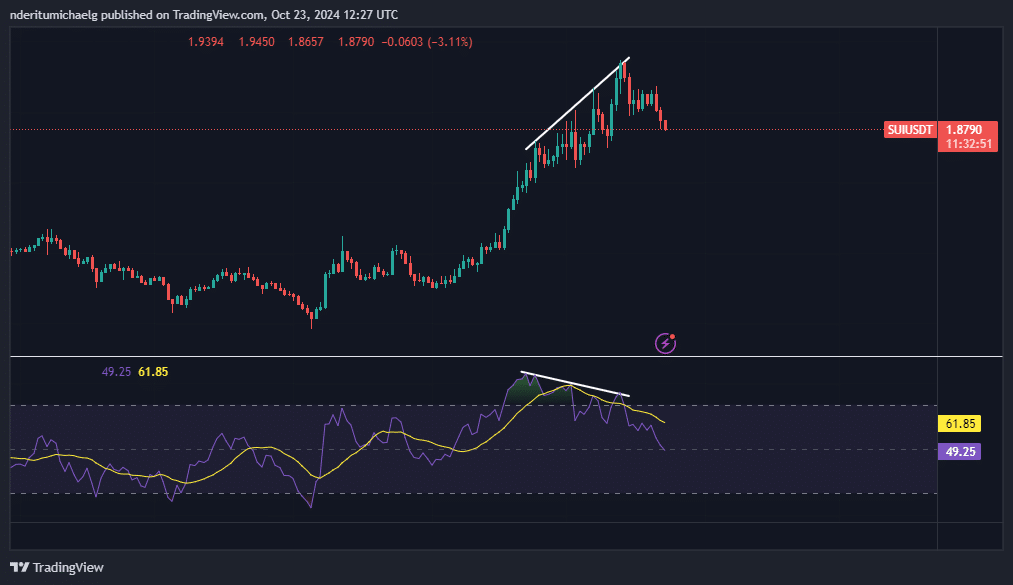Click the TradingView wordmark text
The width and height of the screenshot is (1013, 585).
pyautogui.click(x=68, y=567)
